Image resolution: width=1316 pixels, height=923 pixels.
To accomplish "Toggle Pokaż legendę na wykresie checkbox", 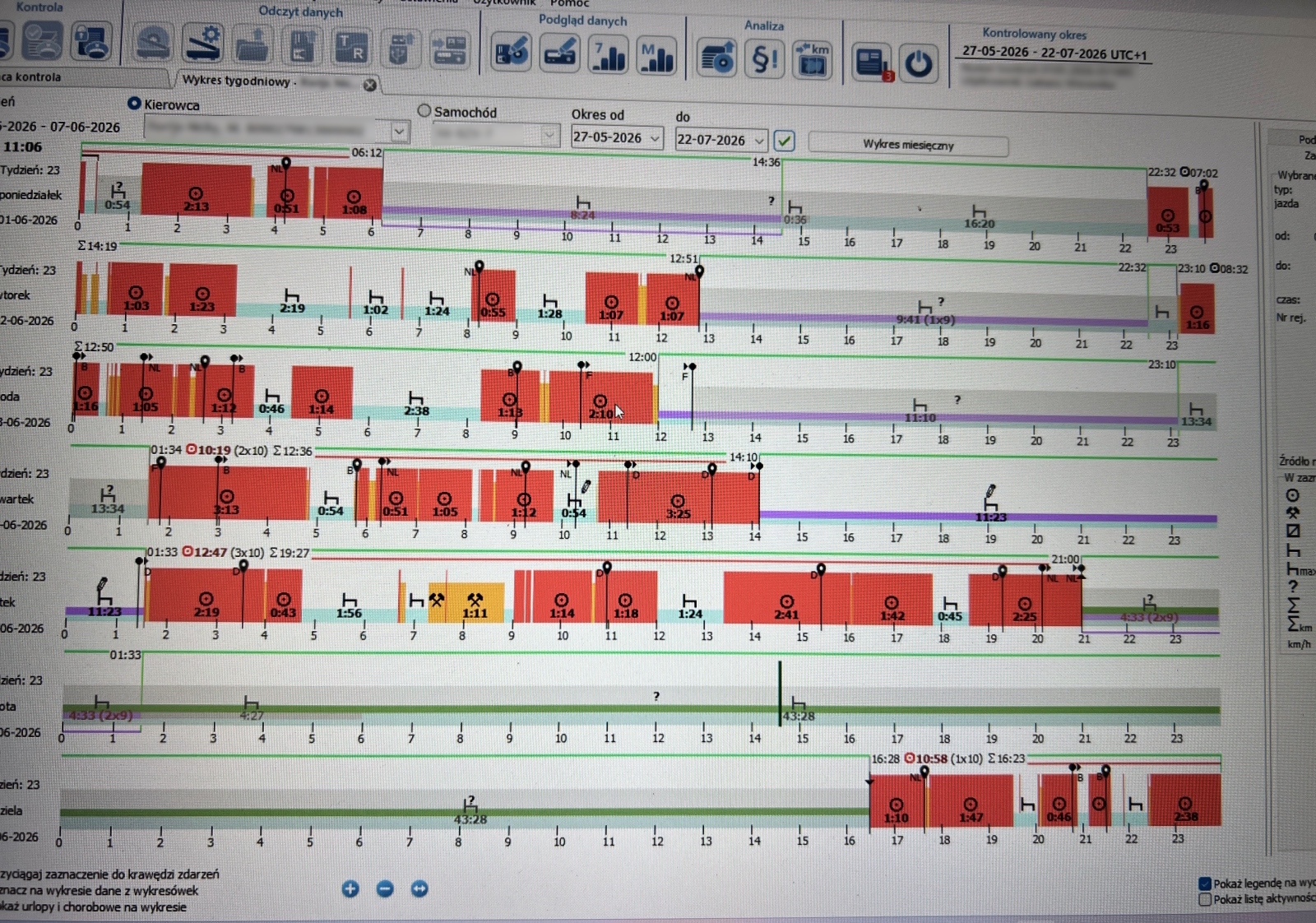I will pyautogui.click(x=1205, y=884).
